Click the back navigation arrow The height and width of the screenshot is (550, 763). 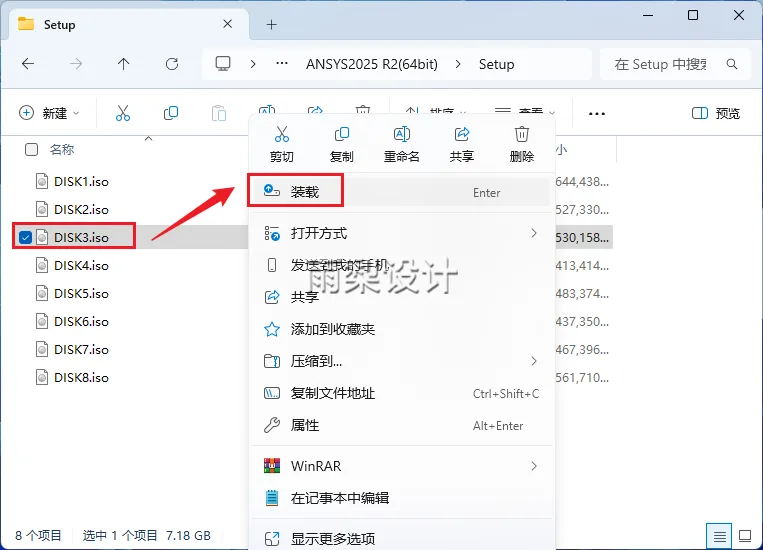tap(28, 64)
